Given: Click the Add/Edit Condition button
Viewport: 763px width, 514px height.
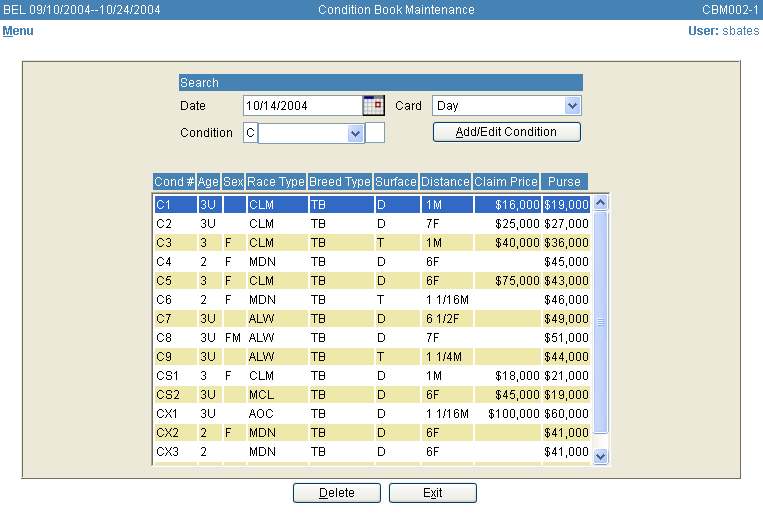Looking at the screenshot, I should coord(506,132).
